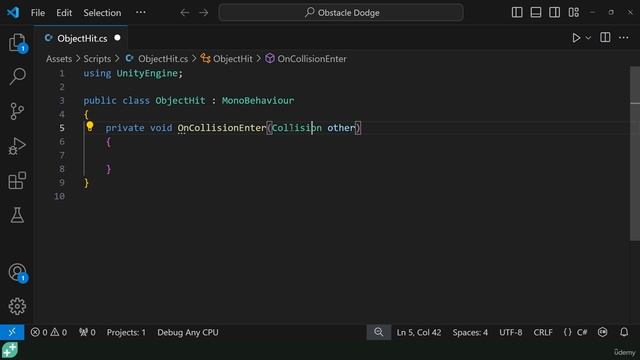Click ObjectHit class name in line 3

180,100
